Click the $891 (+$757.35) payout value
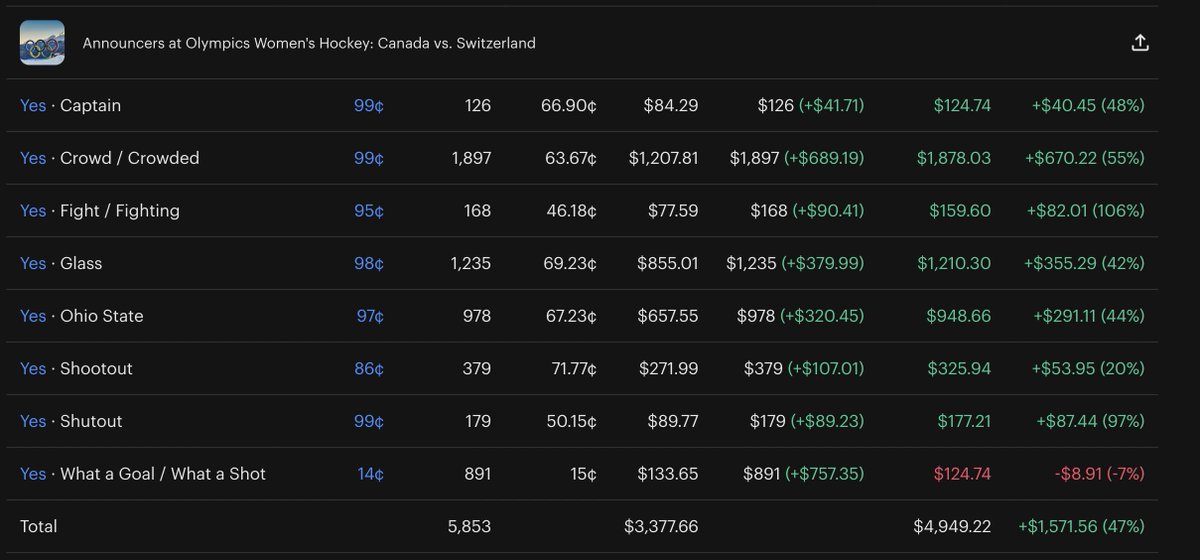The height and width of the screenshot is (560, 1200). pos(804,474)
